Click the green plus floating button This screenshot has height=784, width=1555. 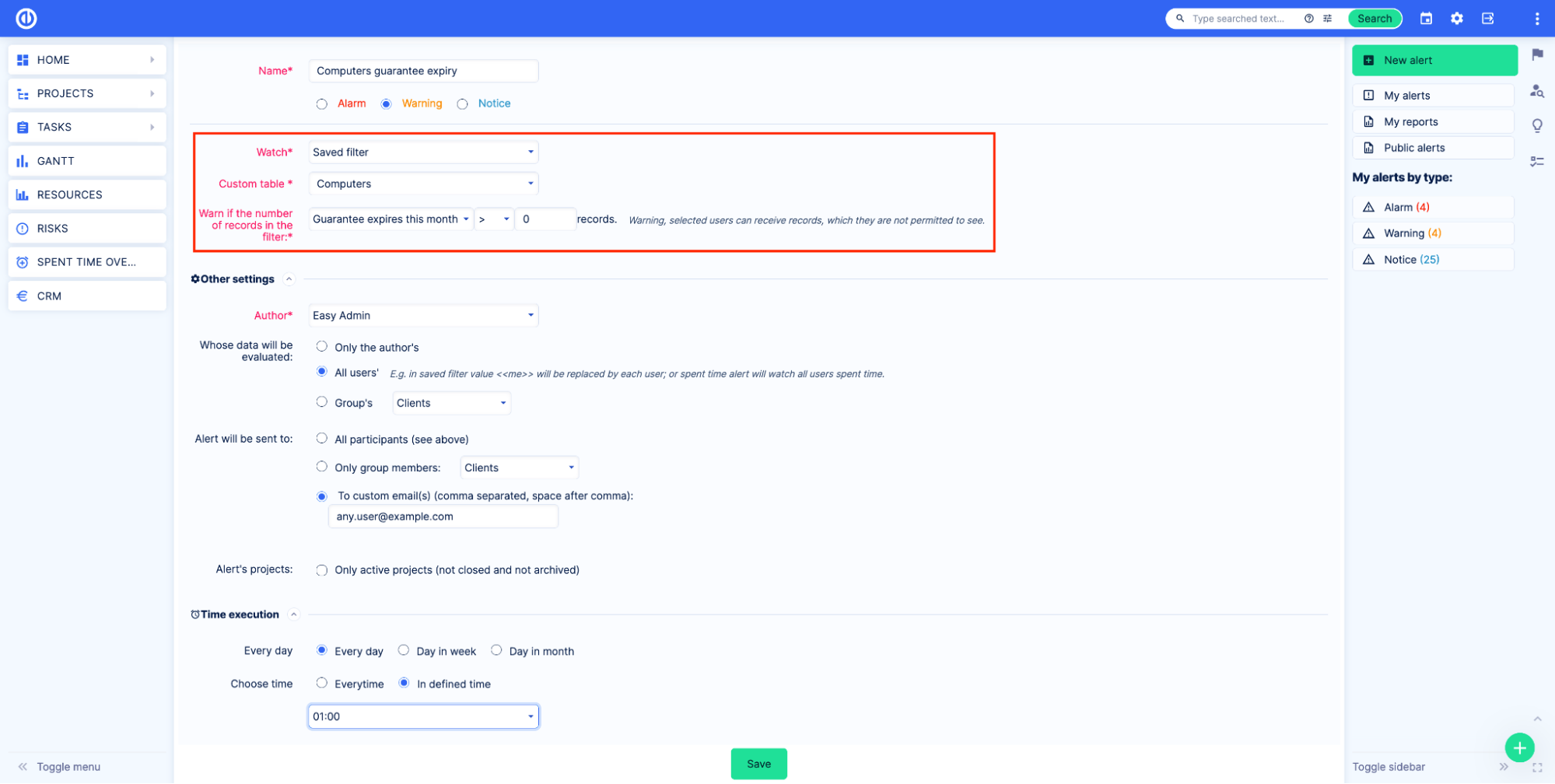click(1518, 747)
